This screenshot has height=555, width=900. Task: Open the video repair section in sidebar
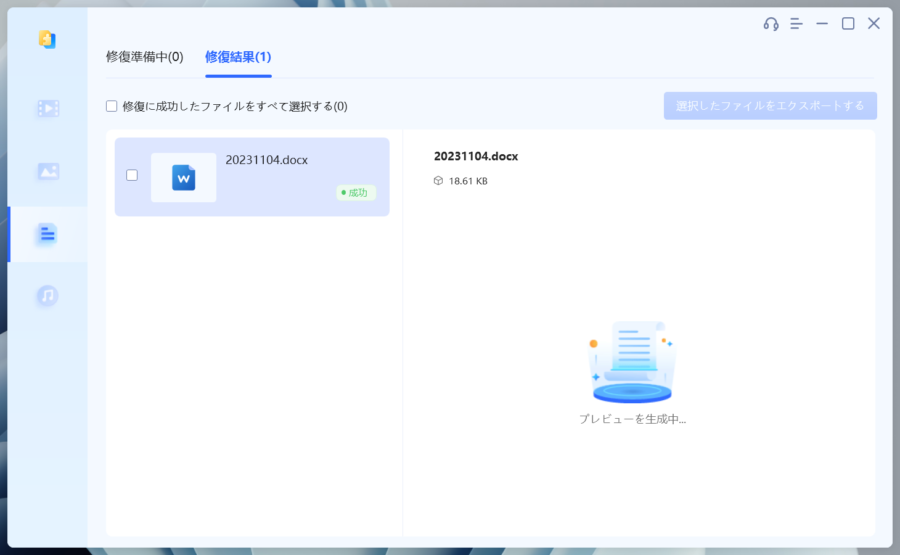47,108
